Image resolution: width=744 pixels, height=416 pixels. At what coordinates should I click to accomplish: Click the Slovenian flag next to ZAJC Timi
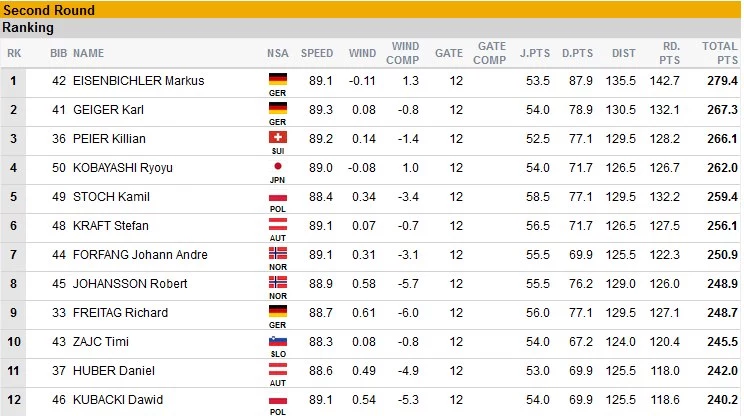point(278,340)
